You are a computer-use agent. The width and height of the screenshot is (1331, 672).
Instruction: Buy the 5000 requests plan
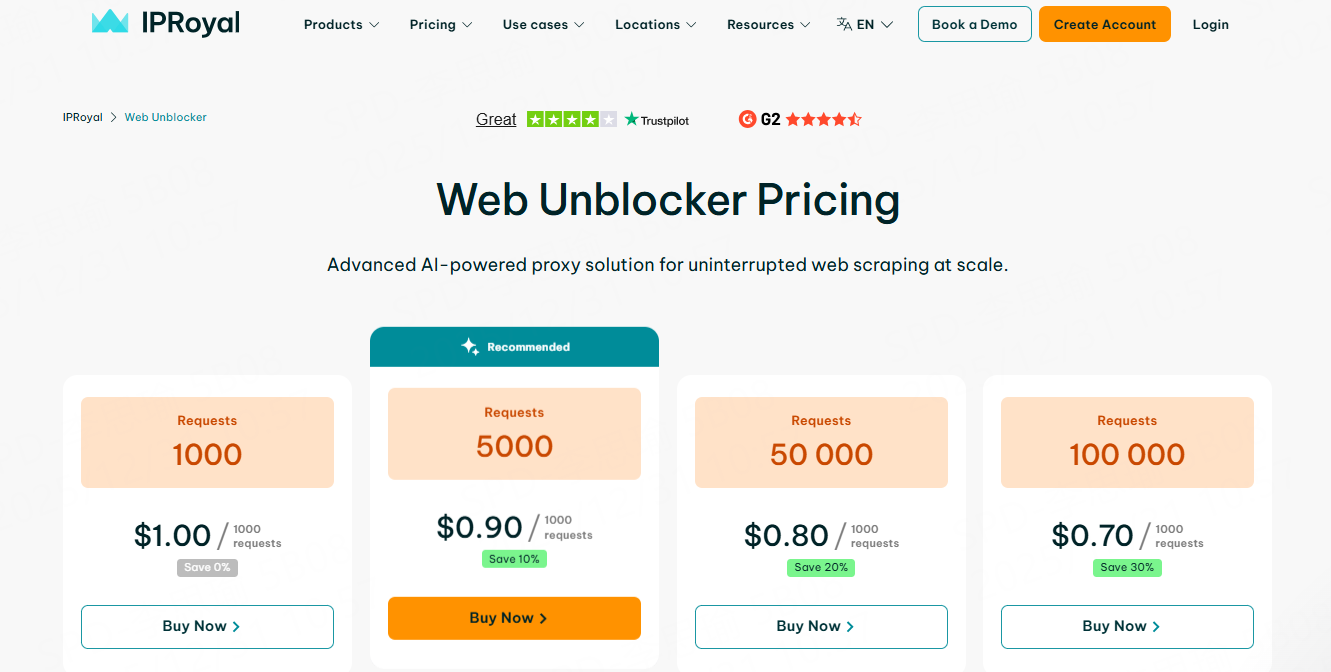pos(514,618)
